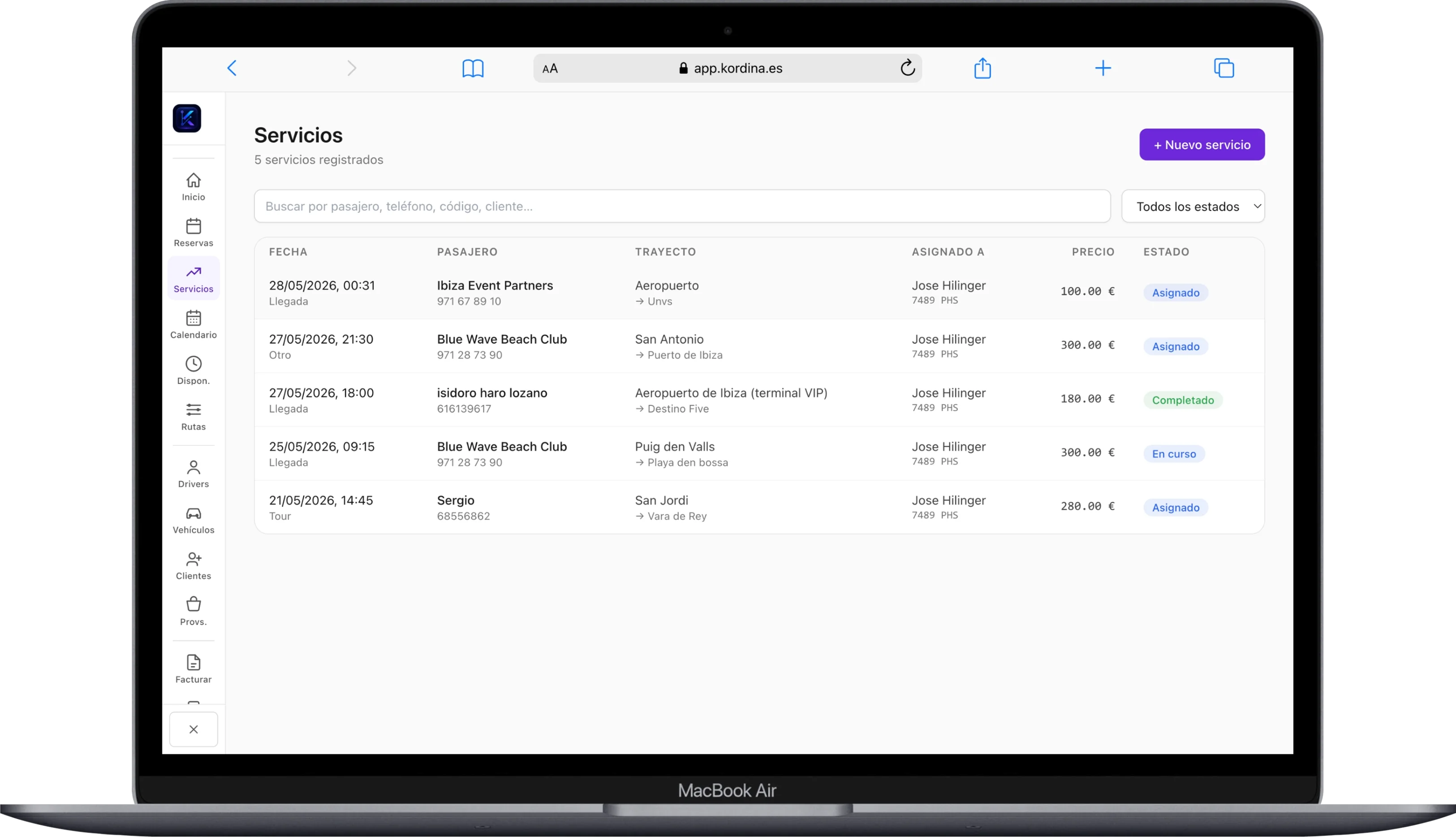1456x837 pixels.
Task: Click the Kordina app logo
Action: pyautogui.click(x=187, y=118)
